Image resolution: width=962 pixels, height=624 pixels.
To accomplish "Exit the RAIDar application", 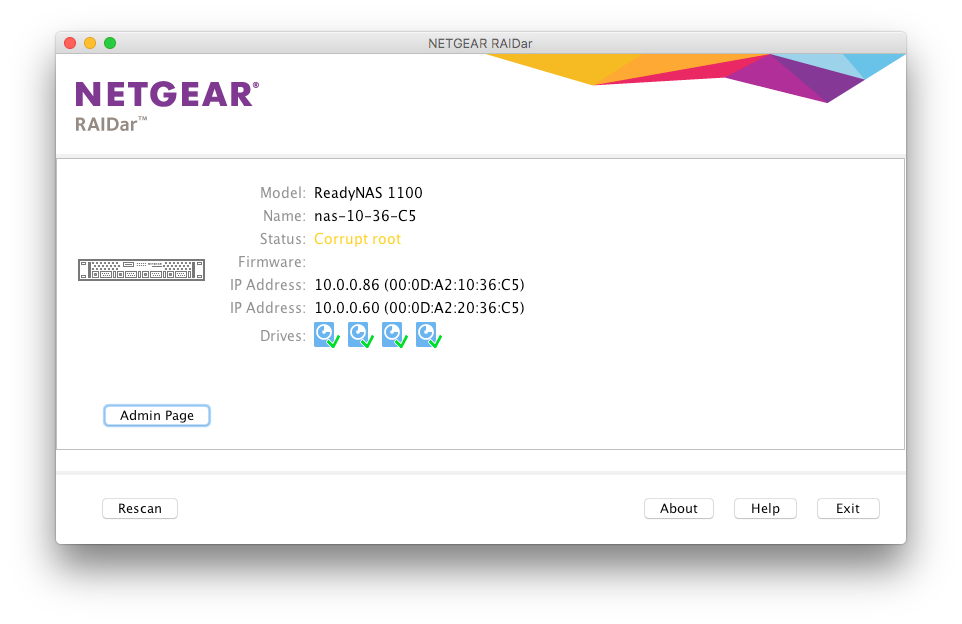I will (847, 508).
